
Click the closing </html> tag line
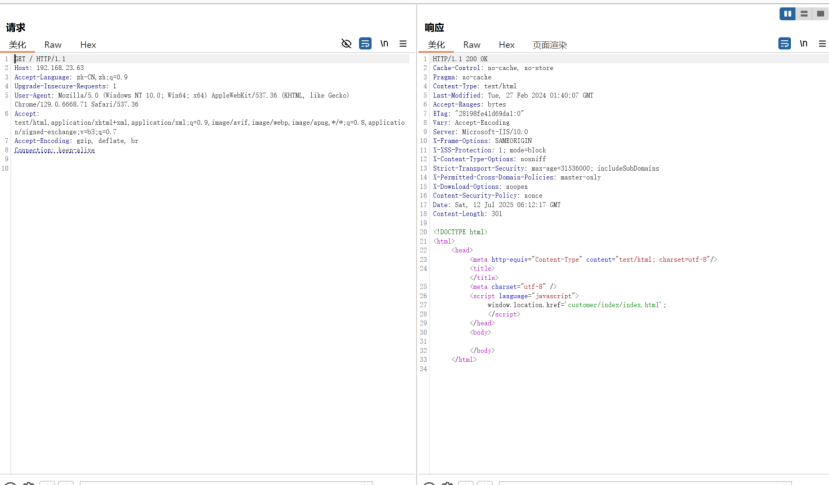(464, 360)
